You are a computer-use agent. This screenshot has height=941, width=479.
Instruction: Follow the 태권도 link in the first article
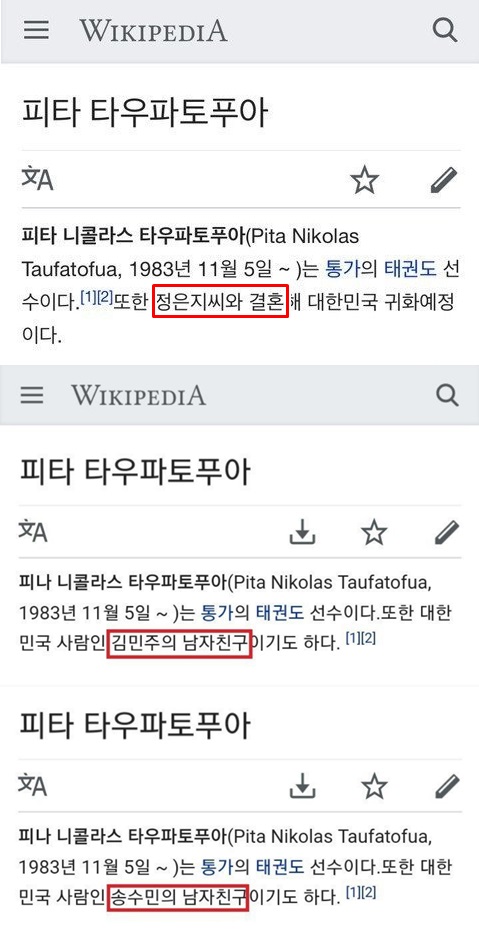411,270
